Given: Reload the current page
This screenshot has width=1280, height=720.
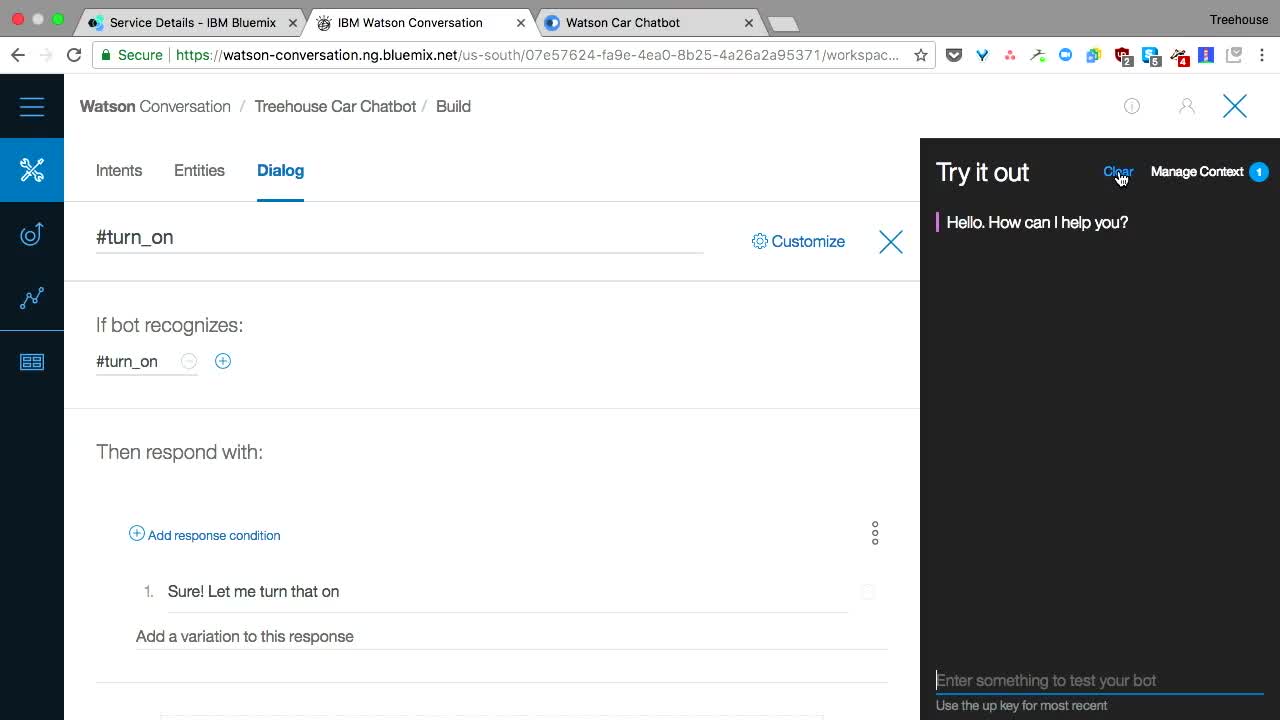Looking at the screenshot, I should coord(74,55).
